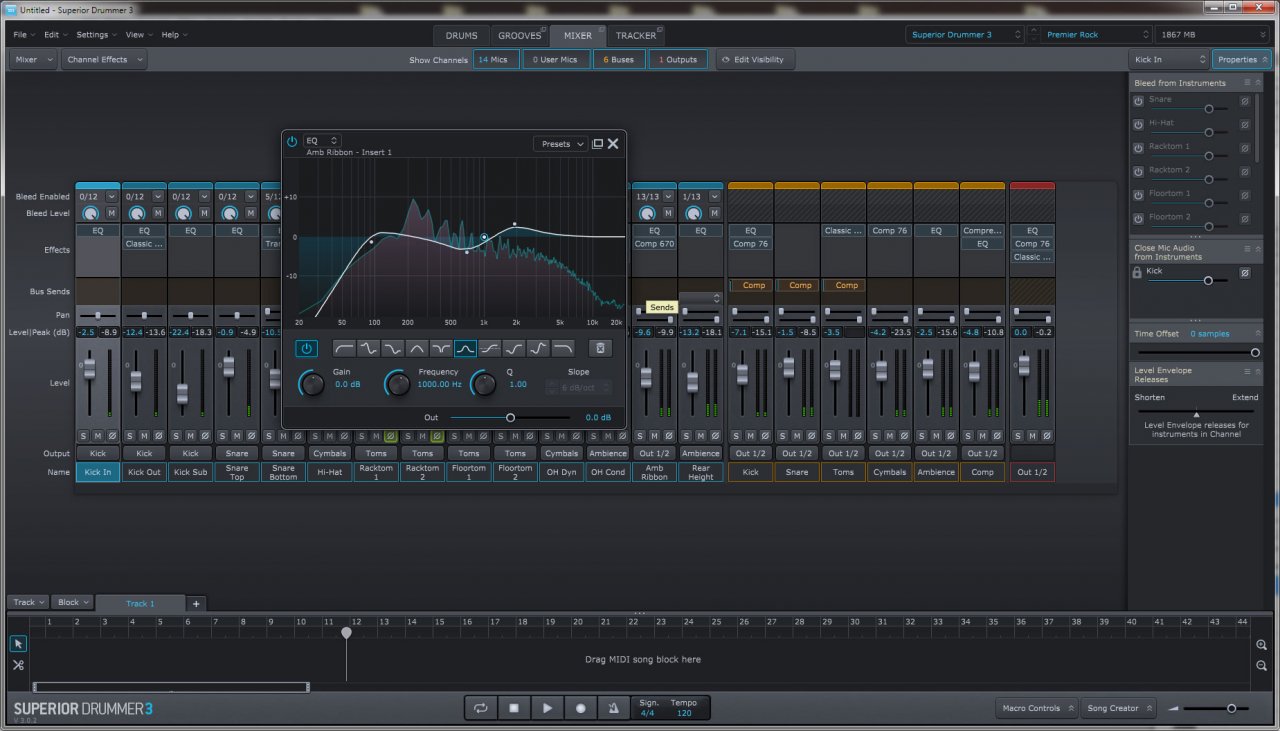Close the EQ insert window
Screen dimensions: 1280x731
[613, 144]
